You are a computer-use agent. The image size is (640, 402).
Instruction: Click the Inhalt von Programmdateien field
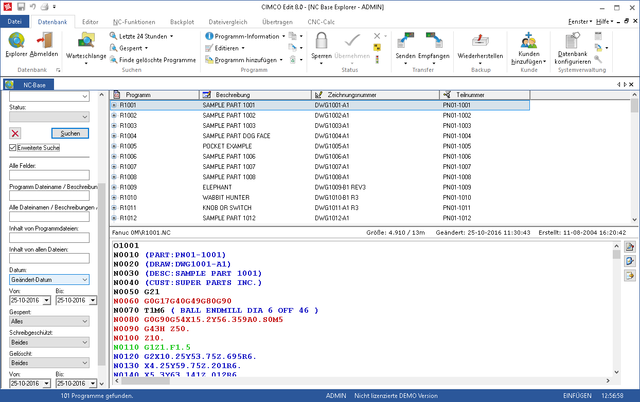(49, 238)
